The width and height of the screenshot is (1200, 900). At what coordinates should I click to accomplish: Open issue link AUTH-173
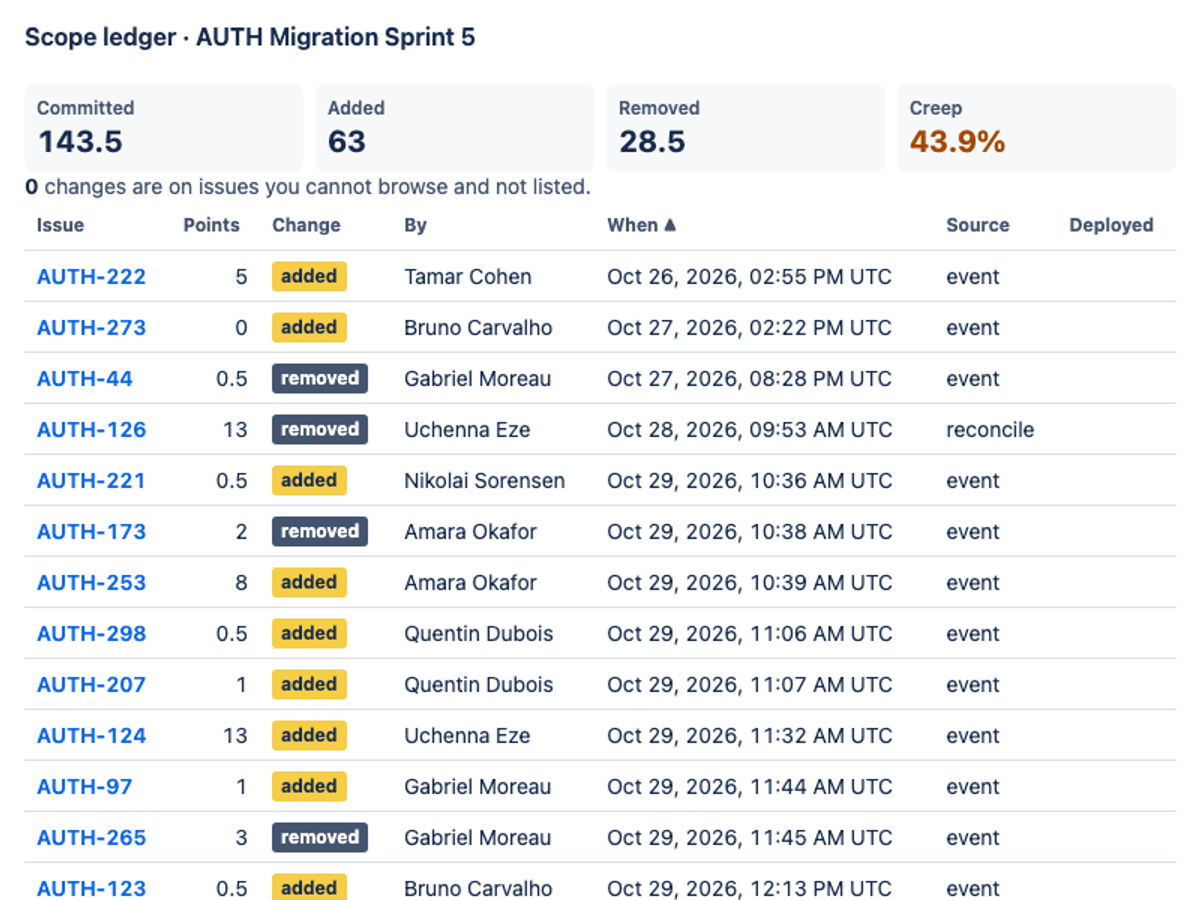click(91, 532)
